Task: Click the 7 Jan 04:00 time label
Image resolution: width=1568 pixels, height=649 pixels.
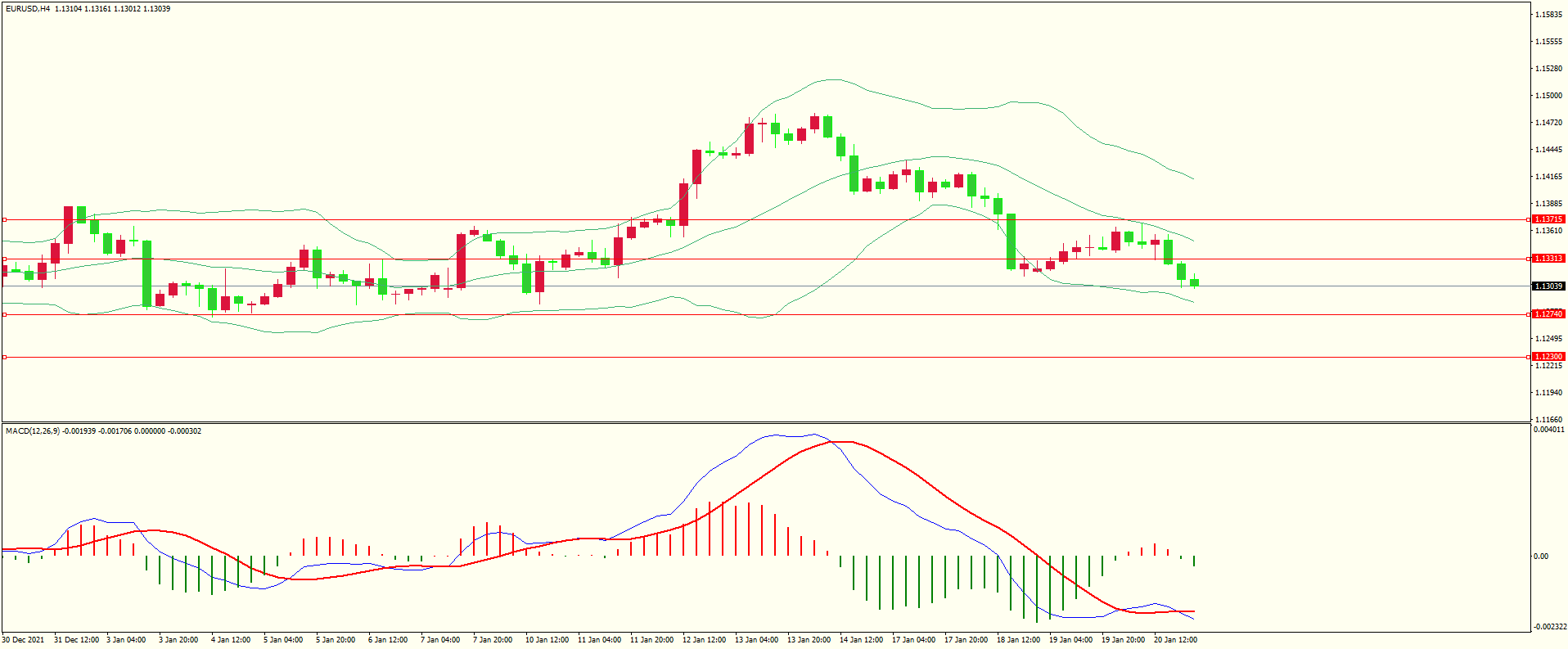Action: pos(440,640)
